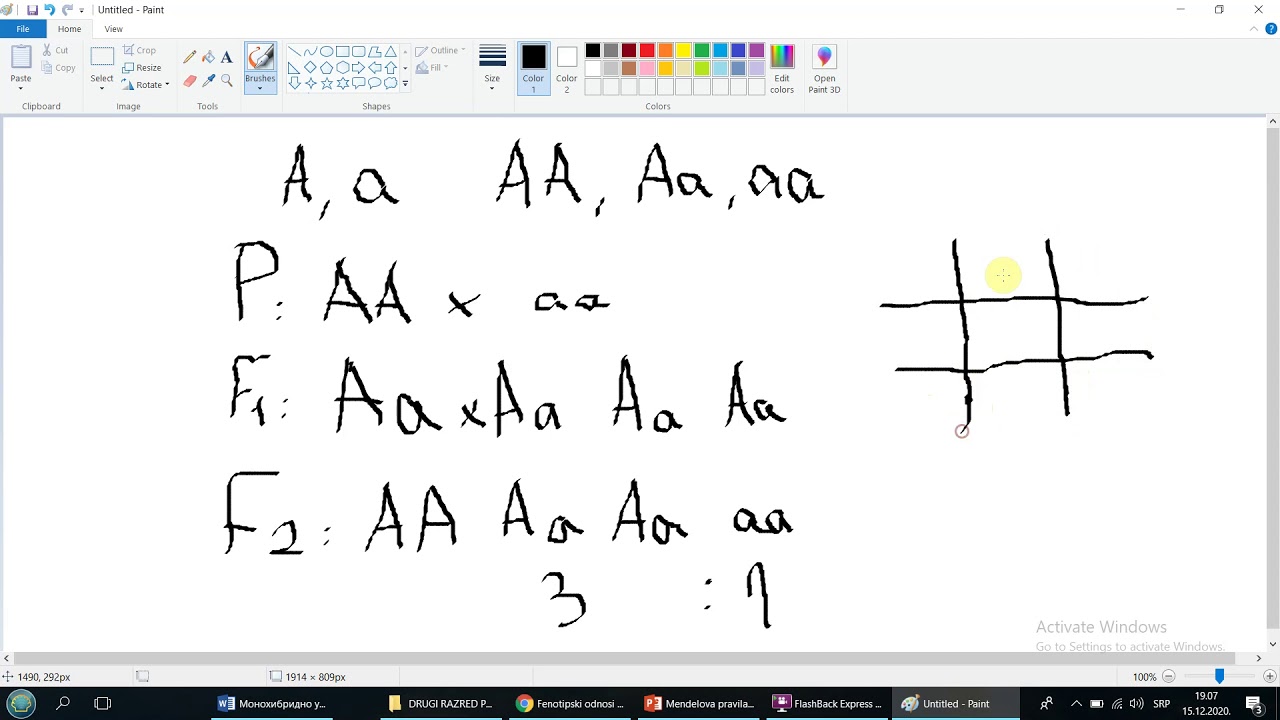Select the Color picker eyedropper tool
The image size is (1280, 720).
pyautogui.click(x=208, y=81)
